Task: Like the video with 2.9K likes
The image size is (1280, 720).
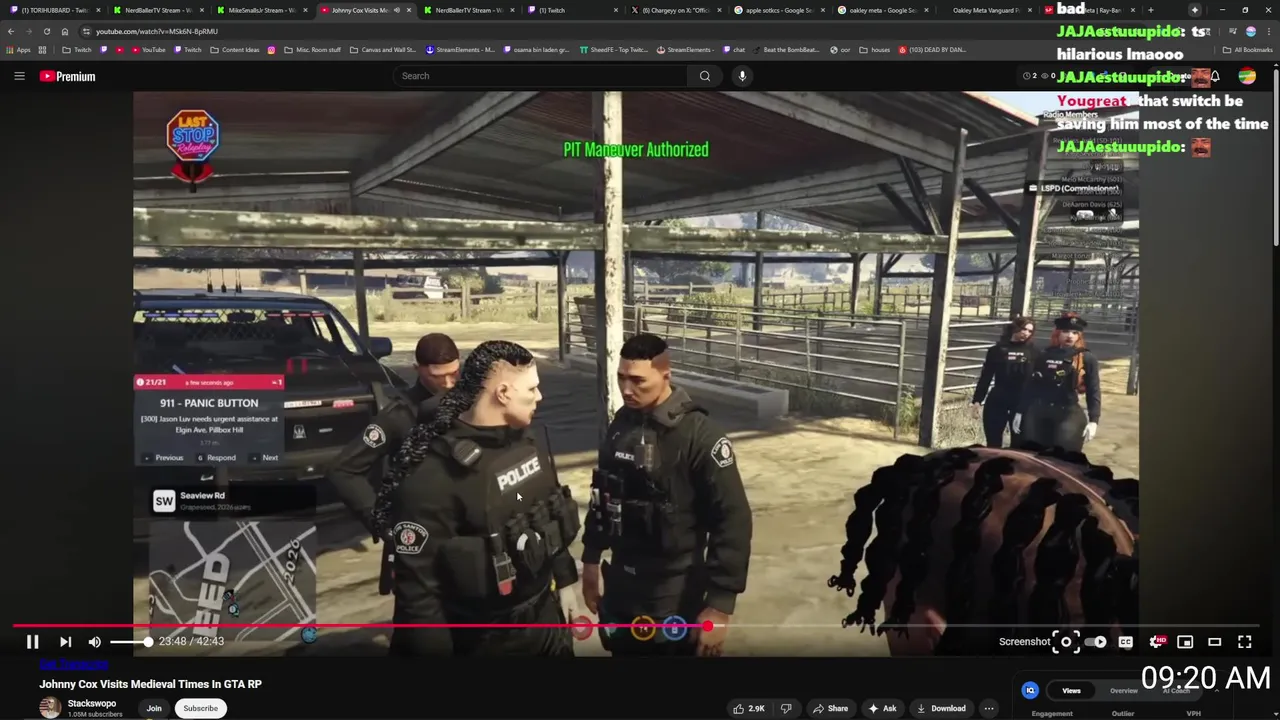Action: click(x=748, y=708)
